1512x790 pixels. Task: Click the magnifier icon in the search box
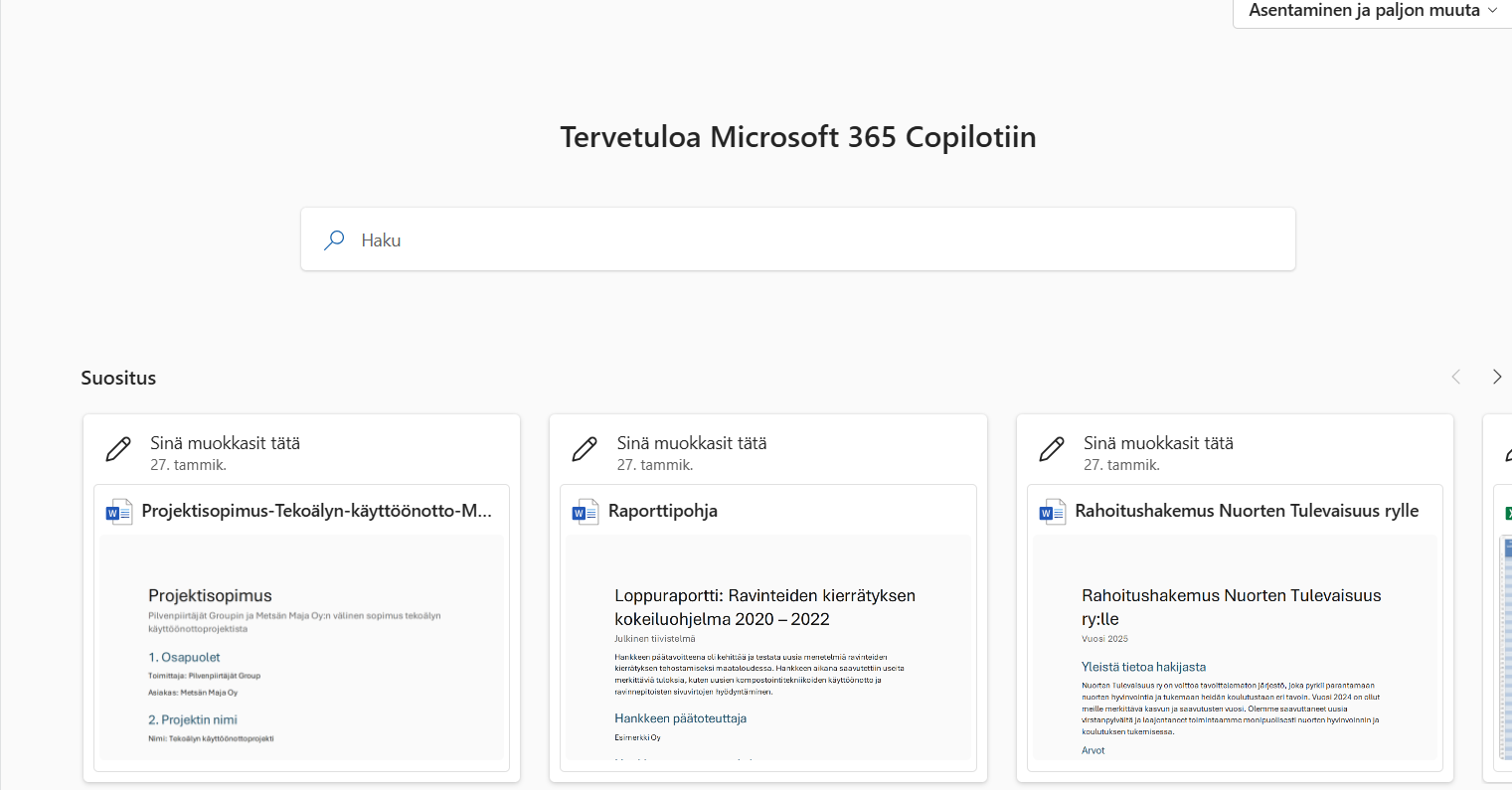(335, 239)
